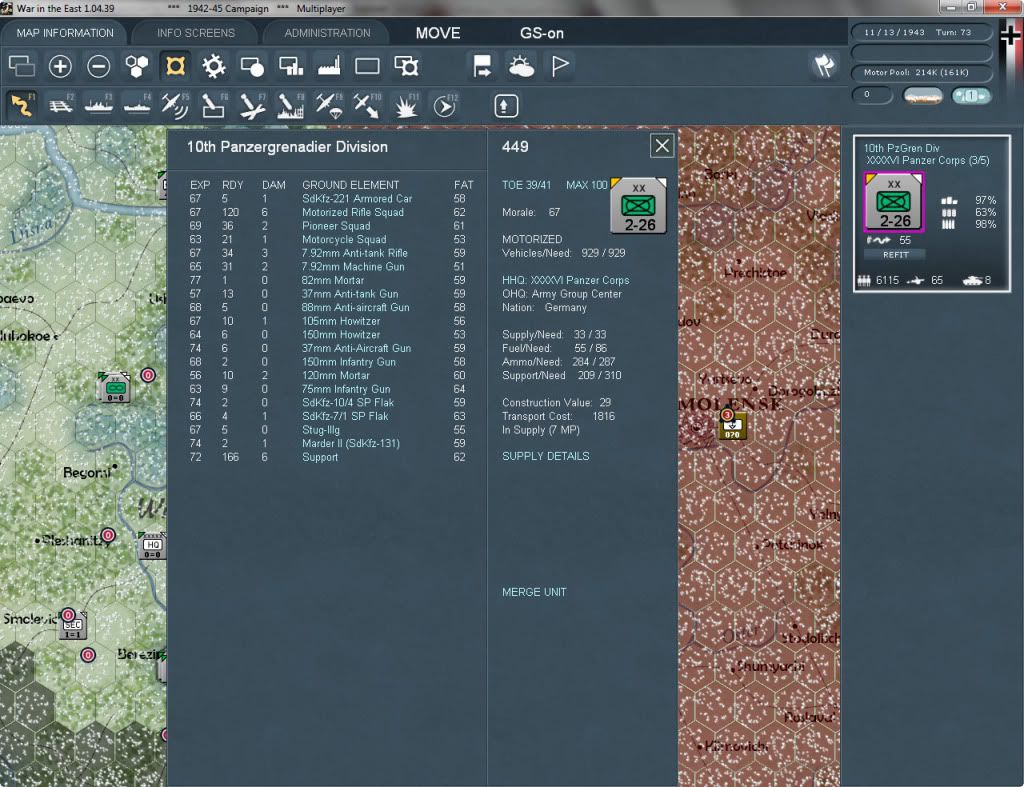Zoom in the map with the plus icon
Viewport: 1024px width, 787px height.
click(x=60, y=66)
